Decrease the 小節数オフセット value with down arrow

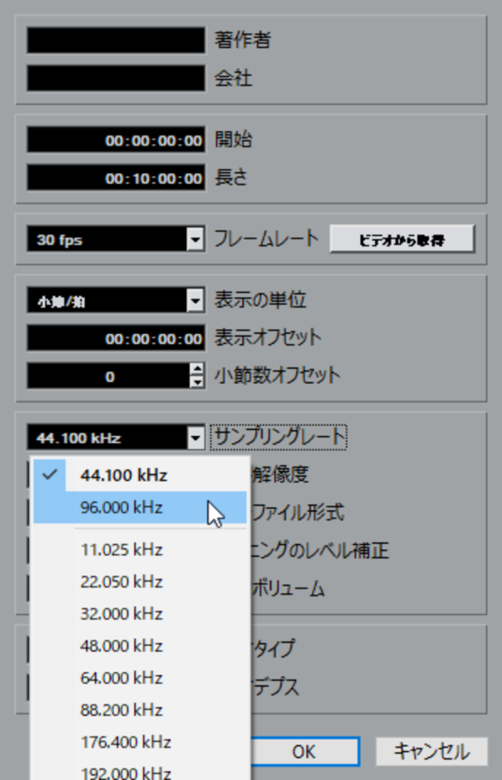click(x=198, y=382)
